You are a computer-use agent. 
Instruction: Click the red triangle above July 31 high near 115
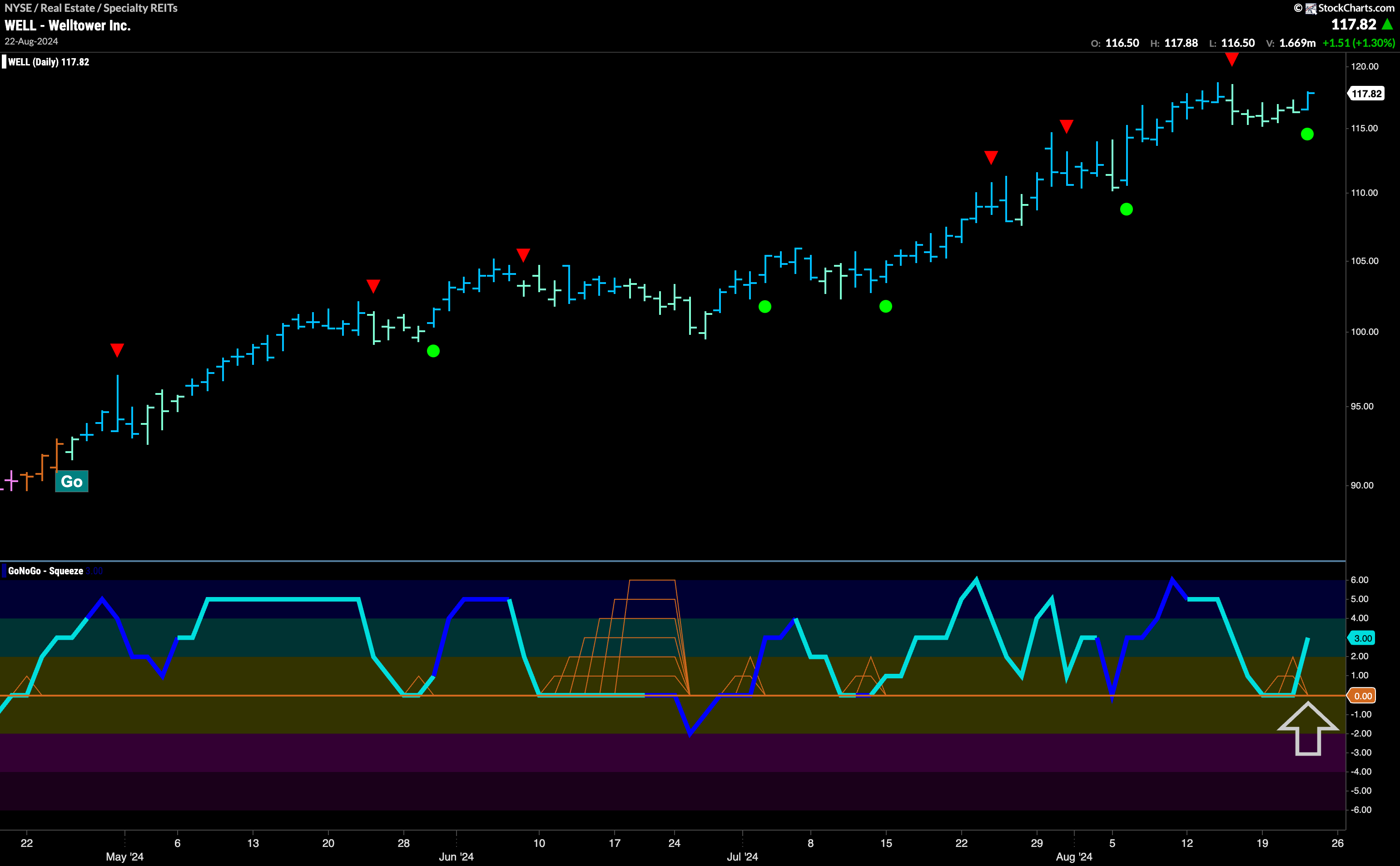[x=1066, y=126]
